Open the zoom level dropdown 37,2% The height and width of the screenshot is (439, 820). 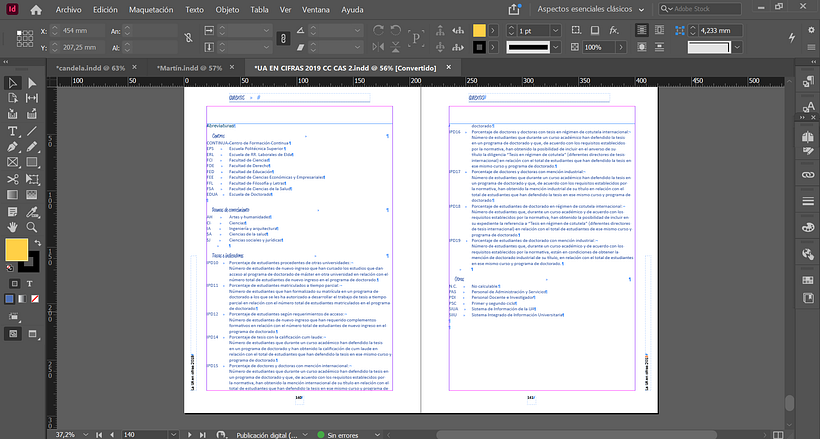pyautogui.click(x=86, y=434)
